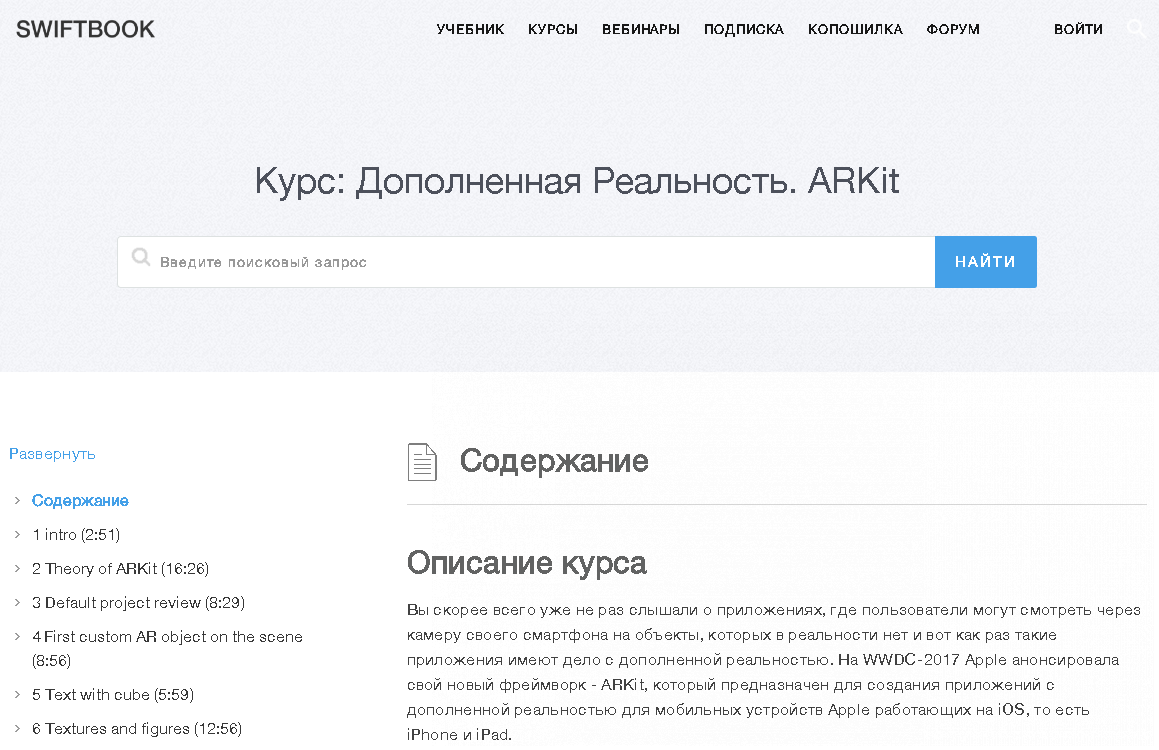The image size is (1159, 750).
Task: Expand chevron next to 2 Theory of ARKit
Action: (x=18, y=568)
